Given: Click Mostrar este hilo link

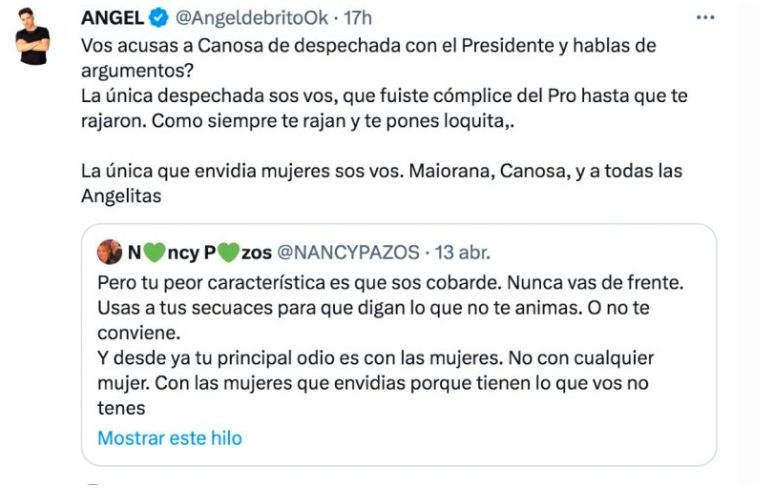Looking at the screenshot, I should pyautogui.click(x=169, y=438).
